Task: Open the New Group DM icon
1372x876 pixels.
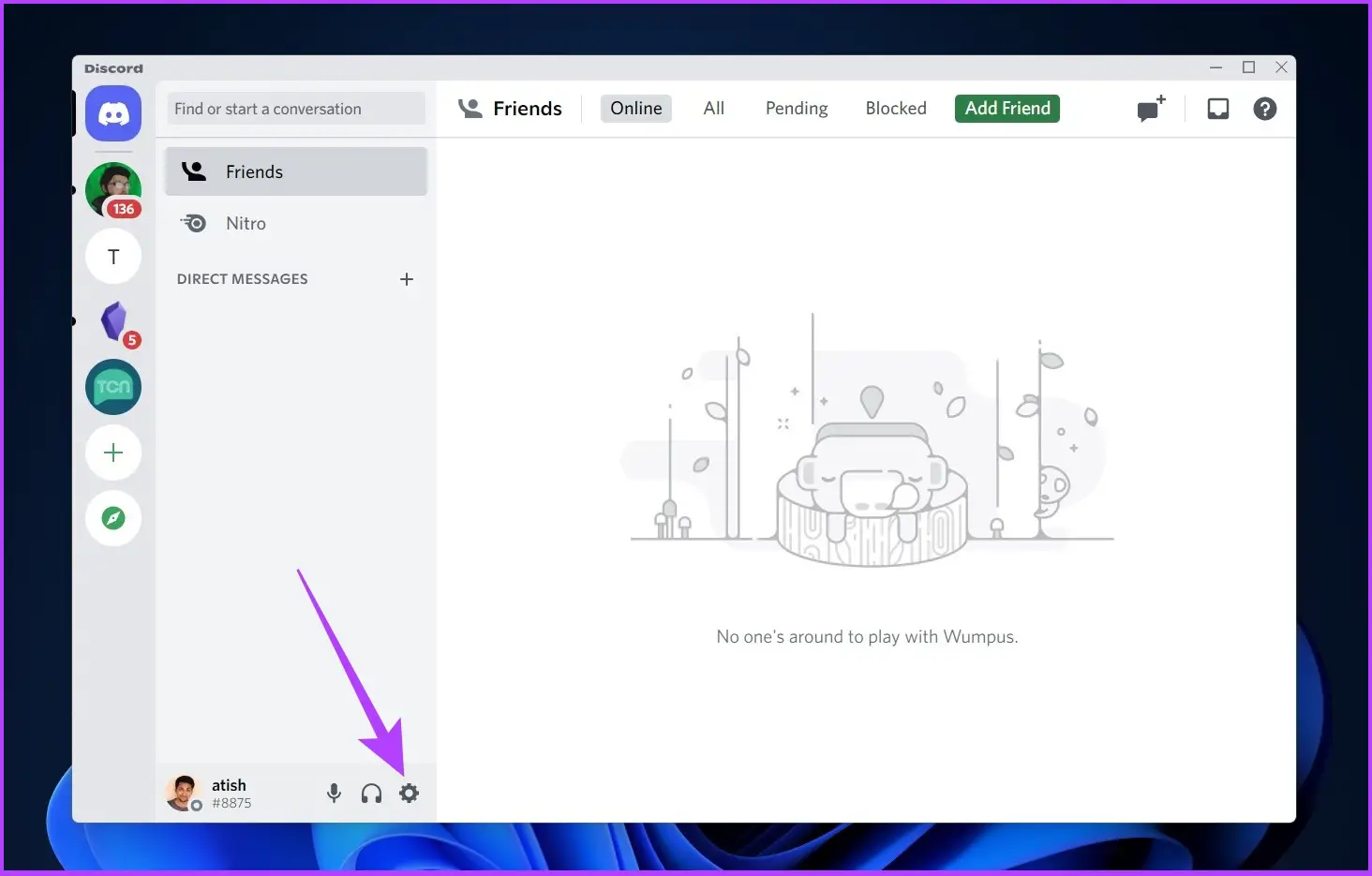Action: tap(1151, 109)
